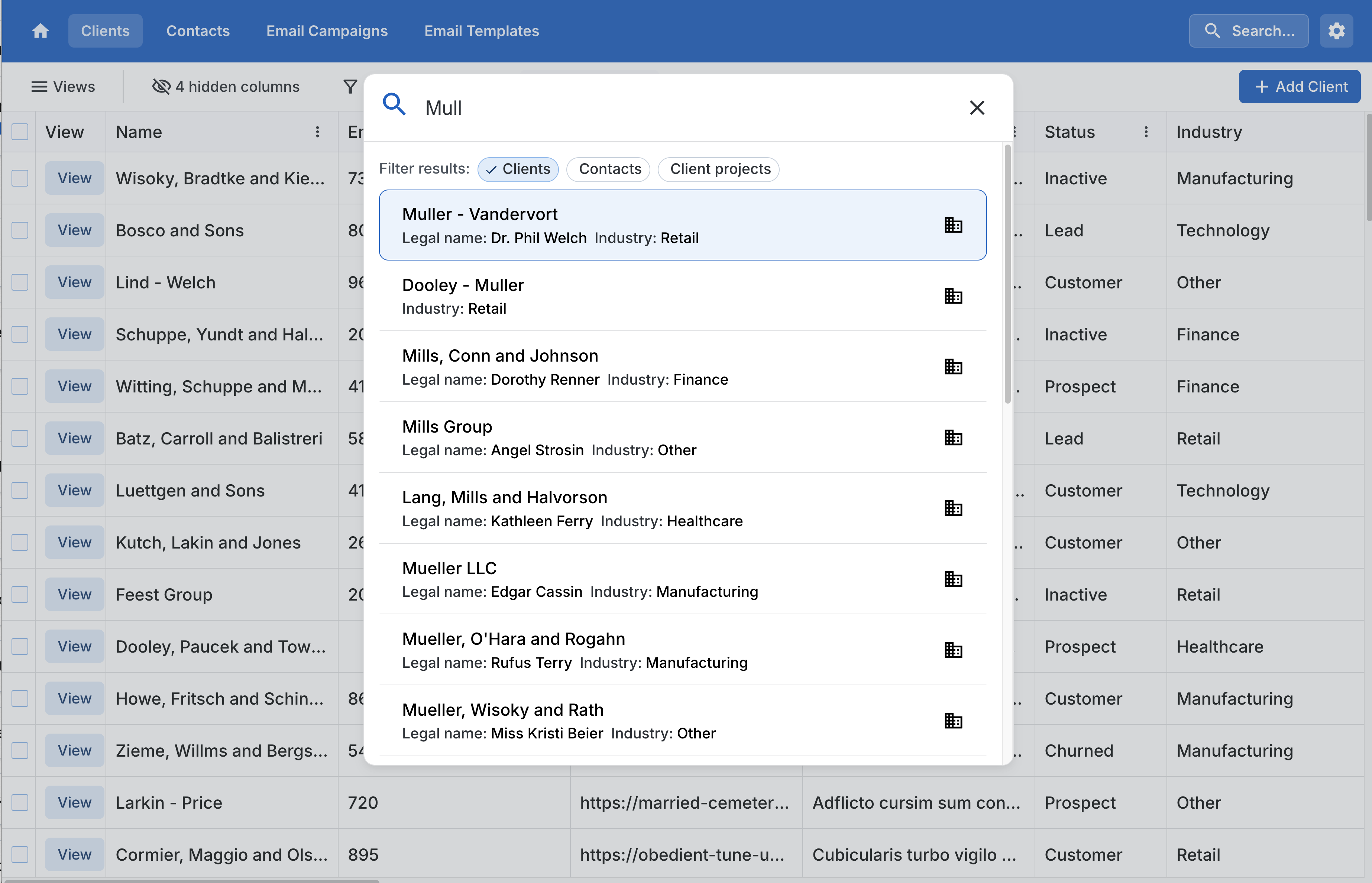
Task: Click the home icon in navbar
Action: tap(40, 31)
